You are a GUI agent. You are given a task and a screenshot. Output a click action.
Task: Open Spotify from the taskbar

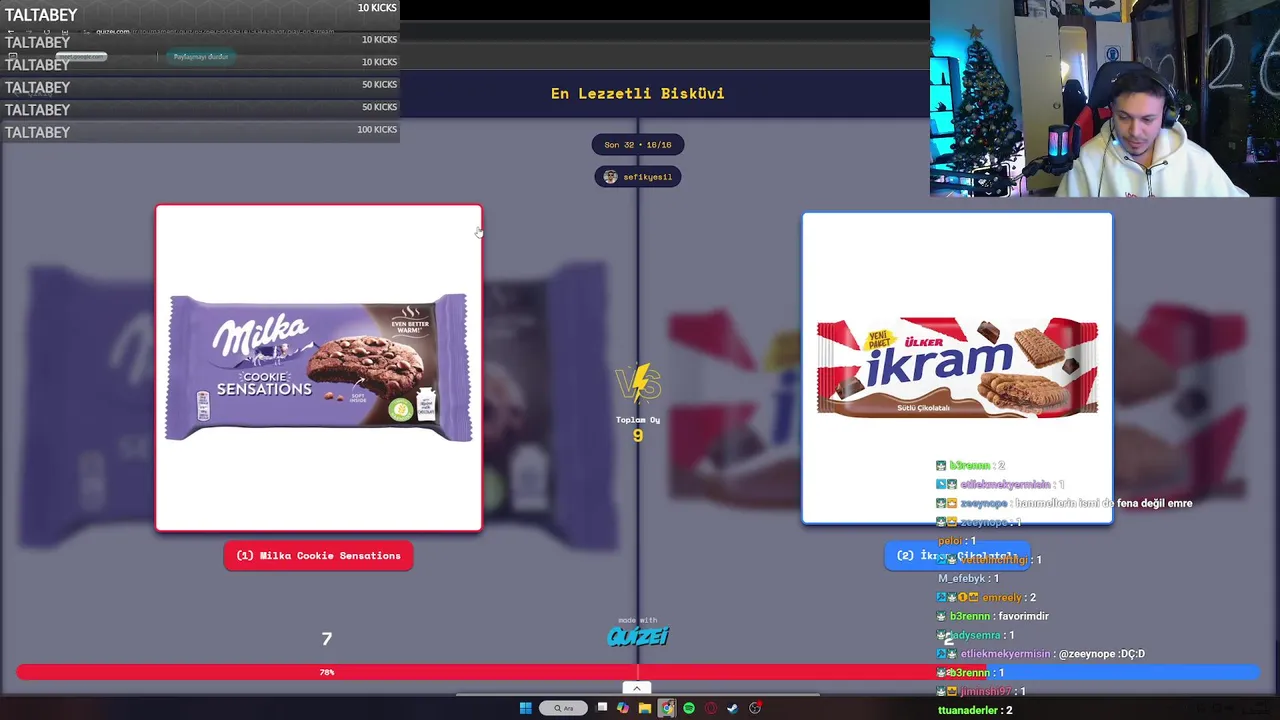pos(689,708)
